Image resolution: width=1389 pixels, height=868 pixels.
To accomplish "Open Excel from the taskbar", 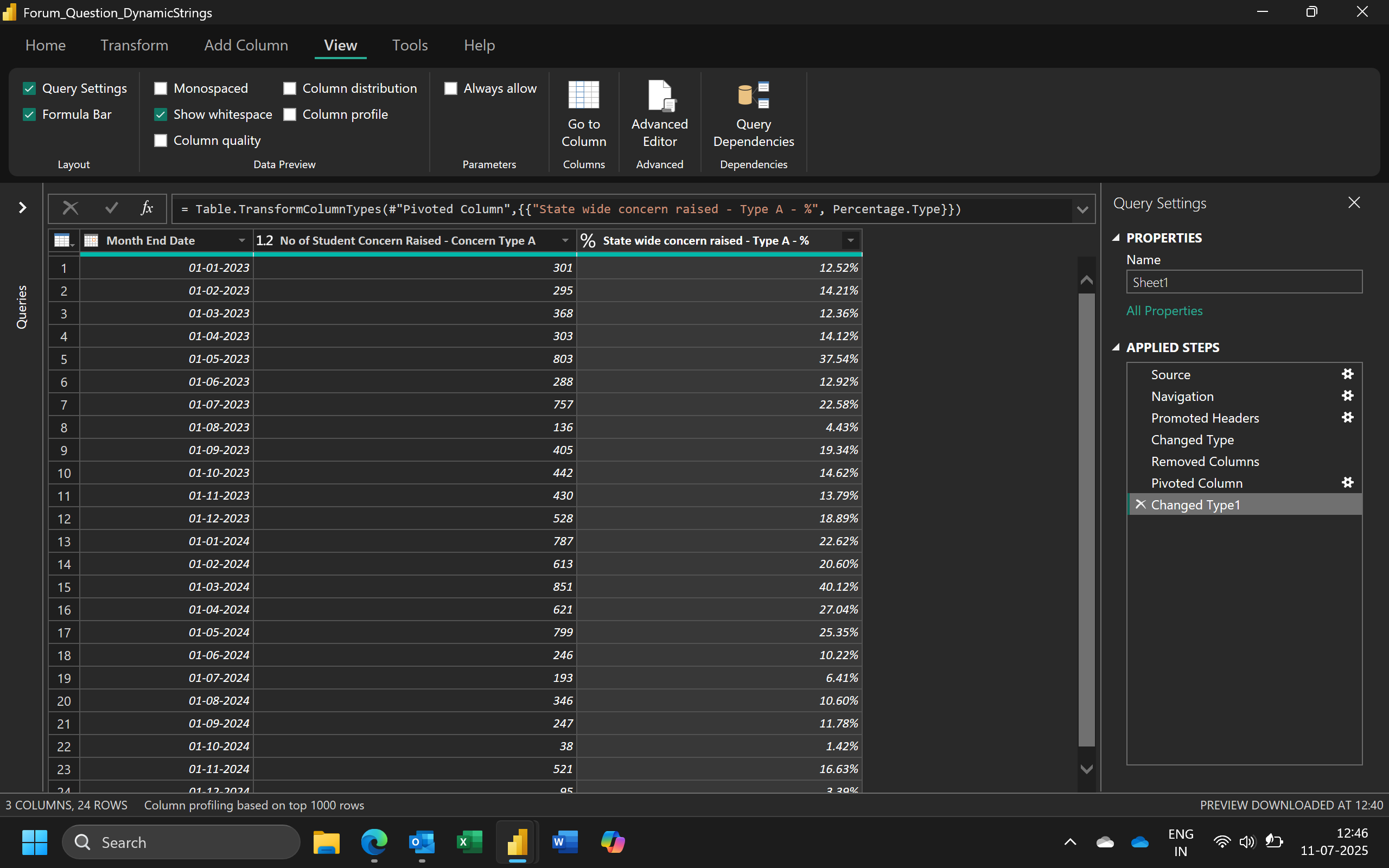I will (x=469, y=842).
